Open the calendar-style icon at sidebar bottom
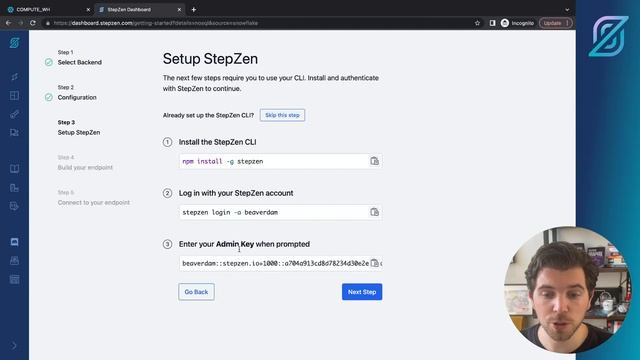The width and height of the screenshot is (640, 360). (x=14, y=279)
